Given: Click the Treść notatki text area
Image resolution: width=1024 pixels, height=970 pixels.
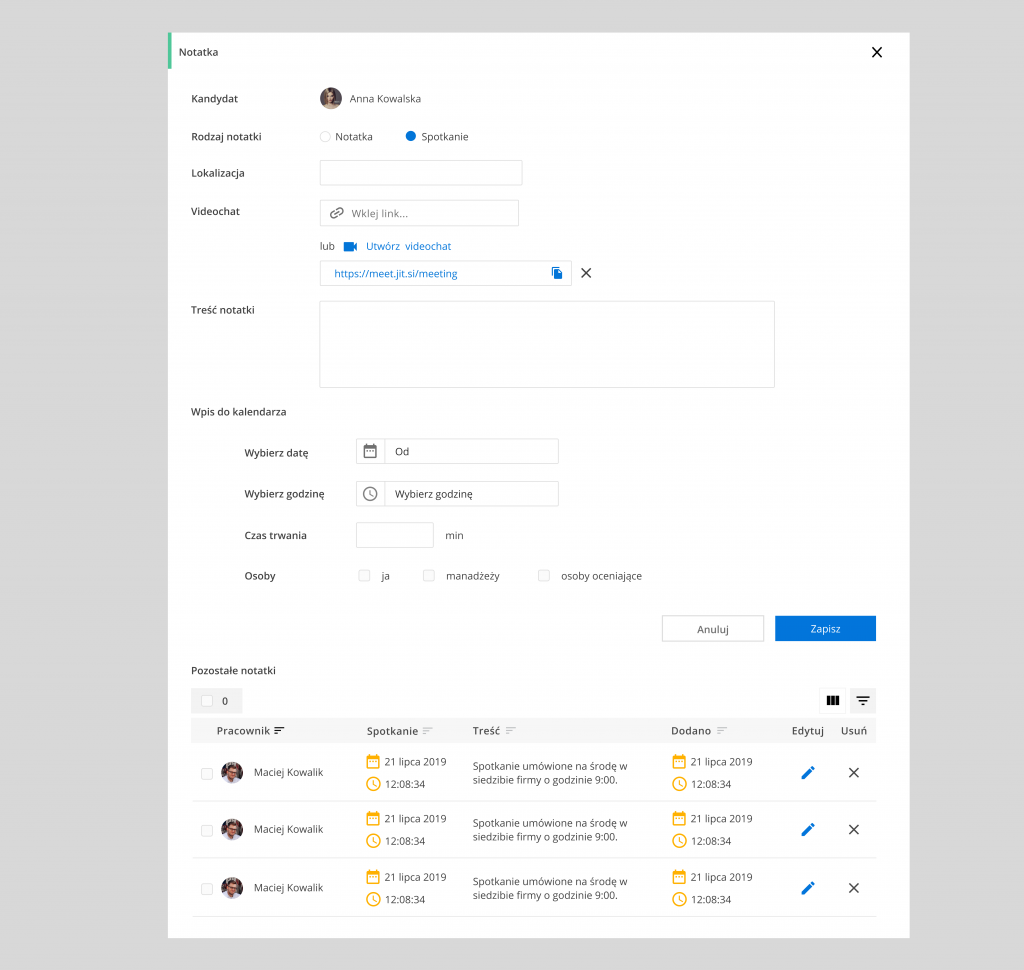Looking at the screenshot, I should [547, 344].
